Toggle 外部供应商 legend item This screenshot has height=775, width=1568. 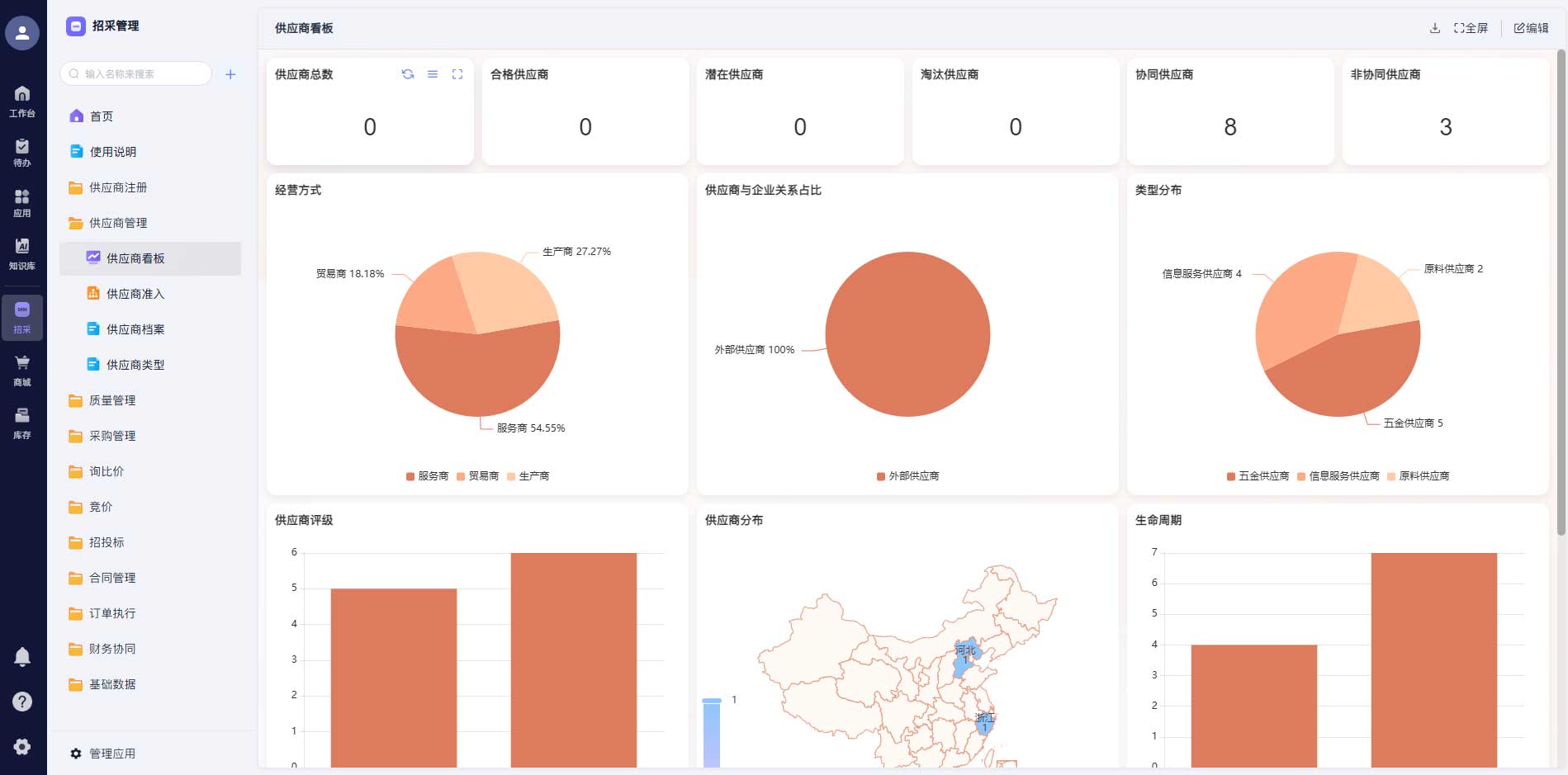click(907, 476)
